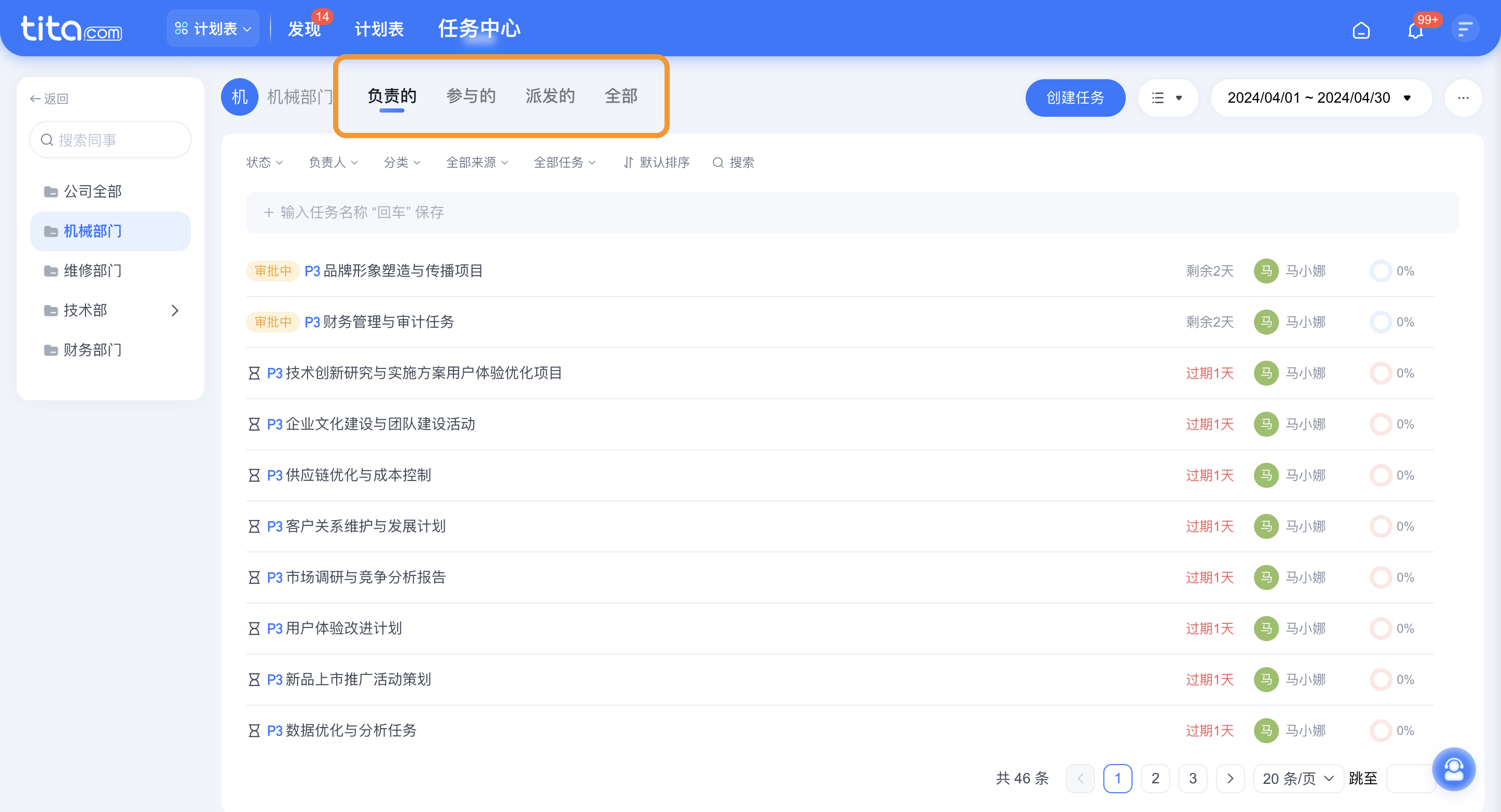Select page 1 in pagination

[x=1117, y=778]
